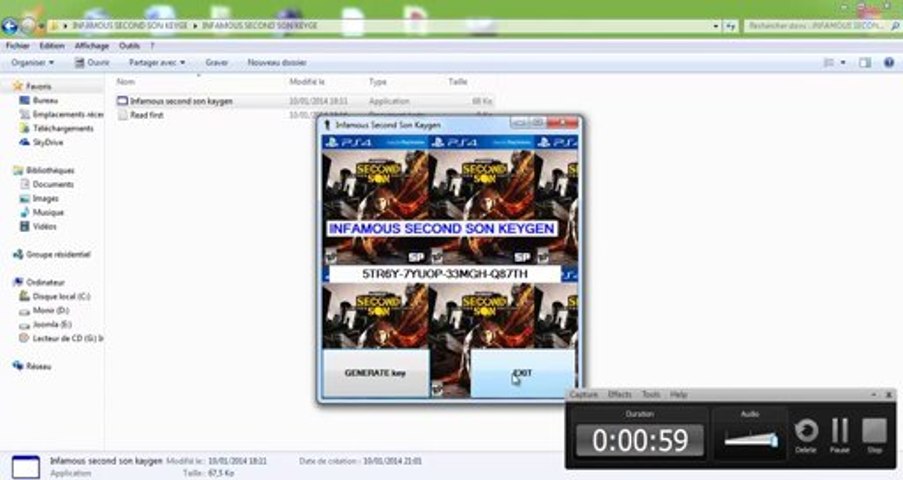903x480 pixels.
Task: Sort files by Nom column
Action: 126,82
